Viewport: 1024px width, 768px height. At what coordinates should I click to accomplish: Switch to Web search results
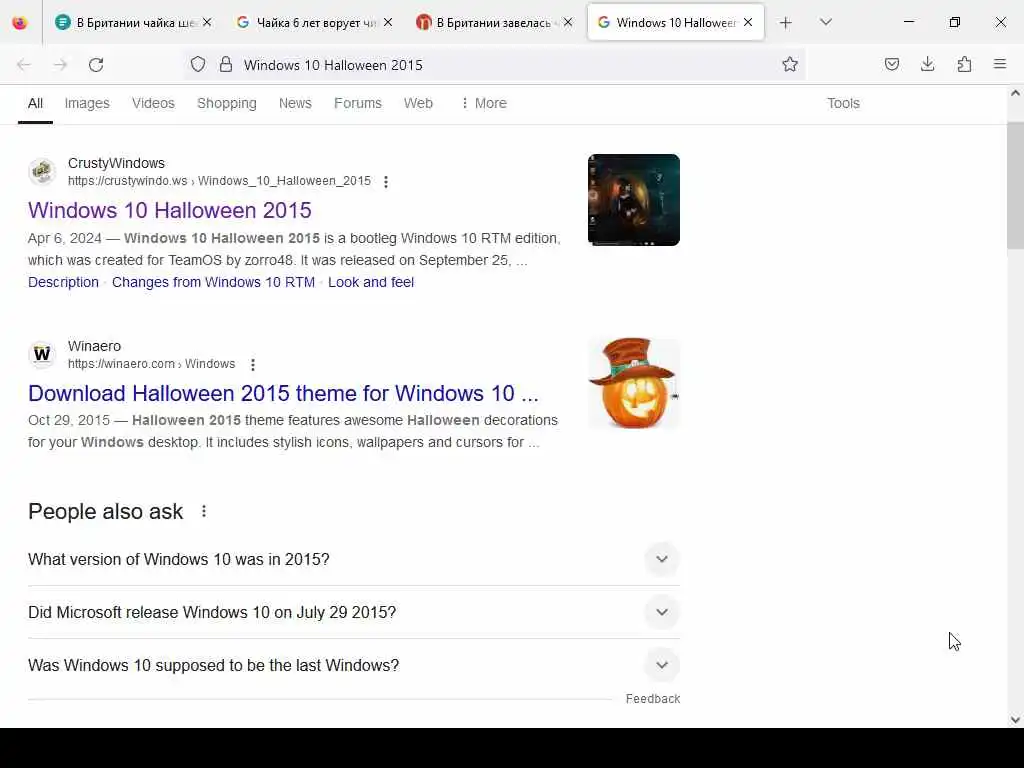tap(418, 103)
